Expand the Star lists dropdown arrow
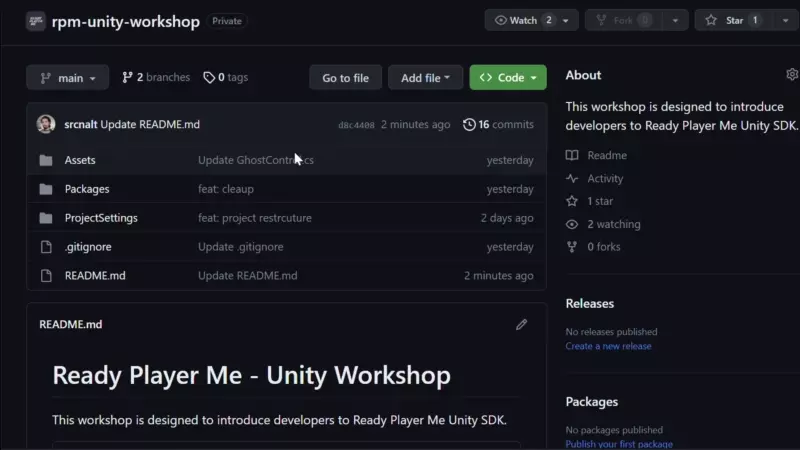 [x=786, y=20]
